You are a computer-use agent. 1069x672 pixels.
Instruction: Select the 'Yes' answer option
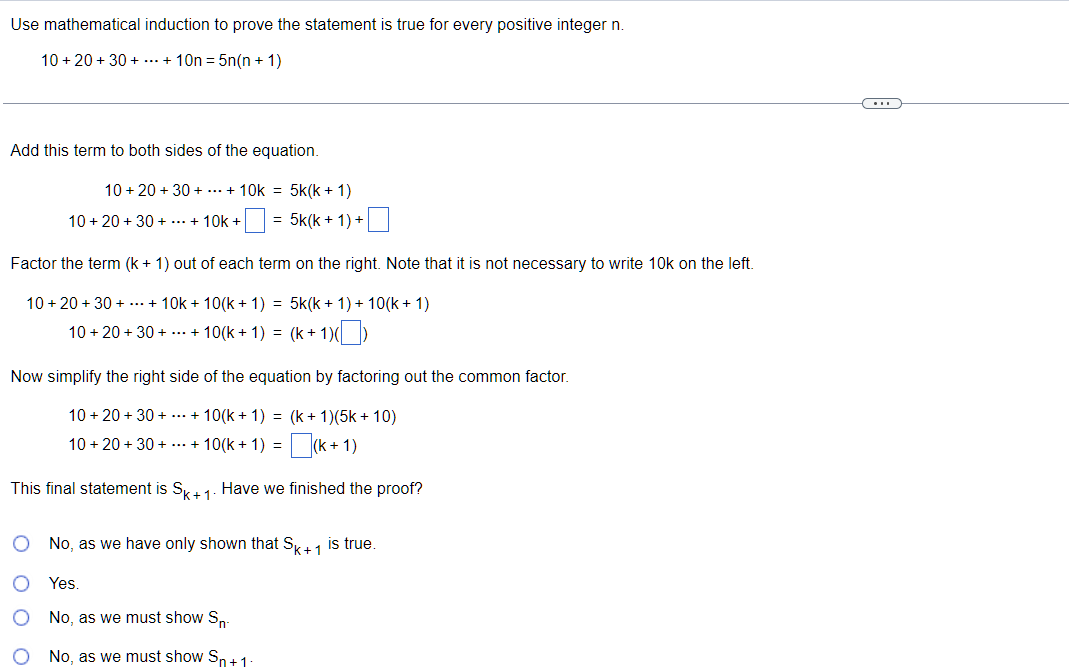(x=21, y=583)
